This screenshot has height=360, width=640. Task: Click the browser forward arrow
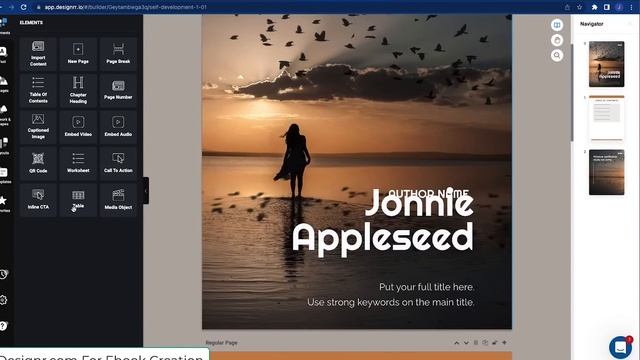click(11, 7)
